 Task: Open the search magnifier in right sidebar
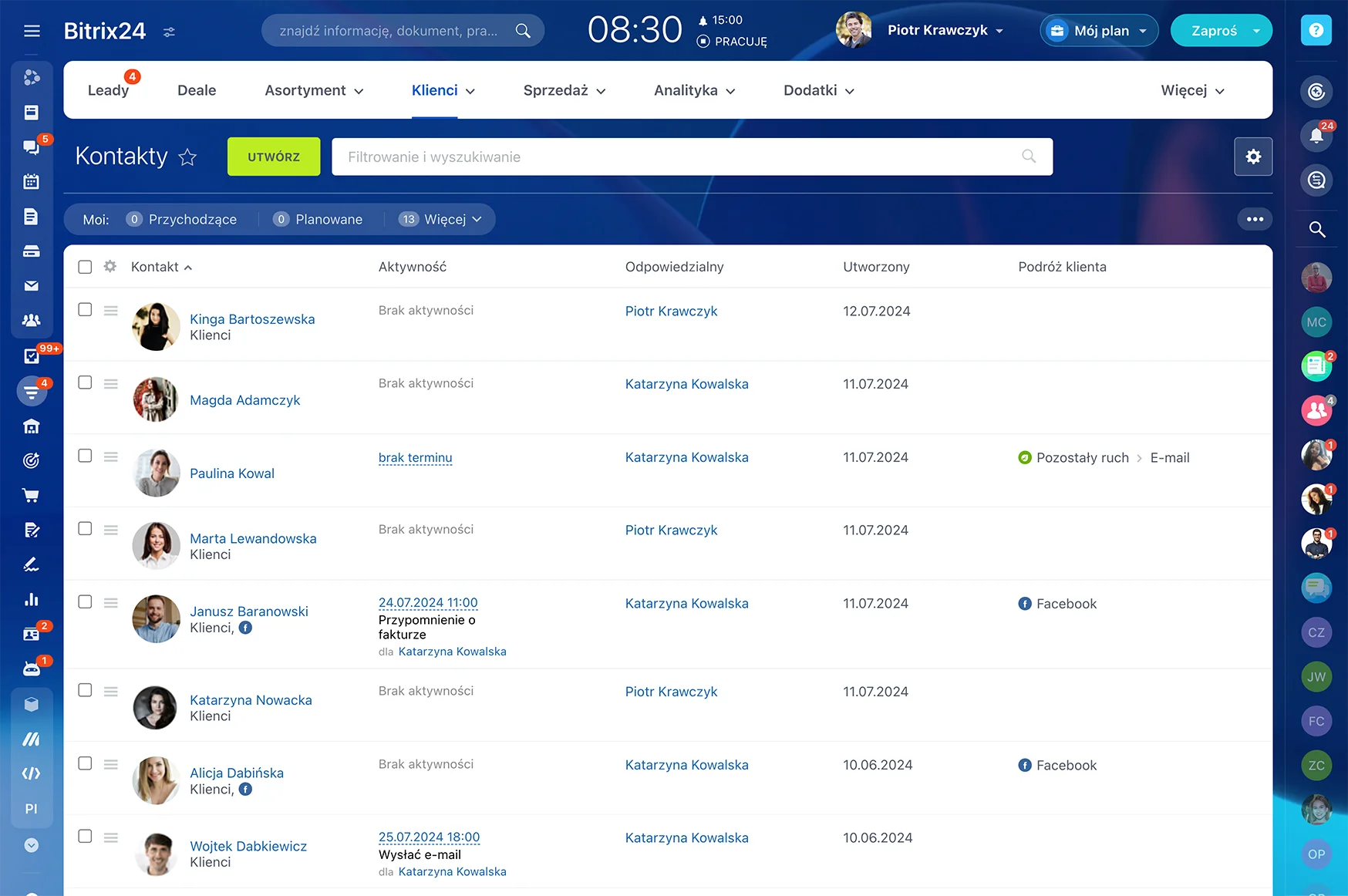[x=1317, y=229]
